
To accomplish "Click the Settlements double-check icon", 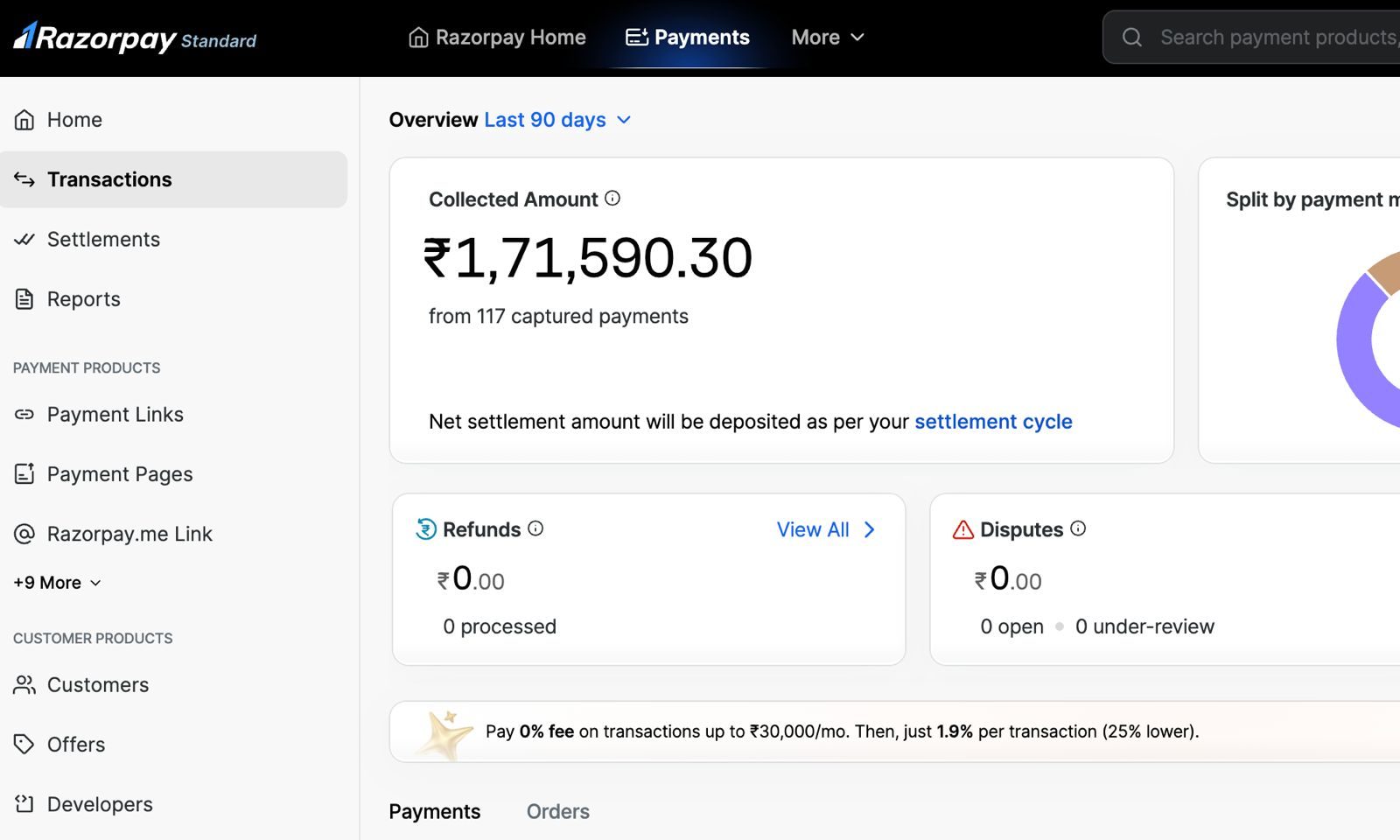I will point(24,239).
